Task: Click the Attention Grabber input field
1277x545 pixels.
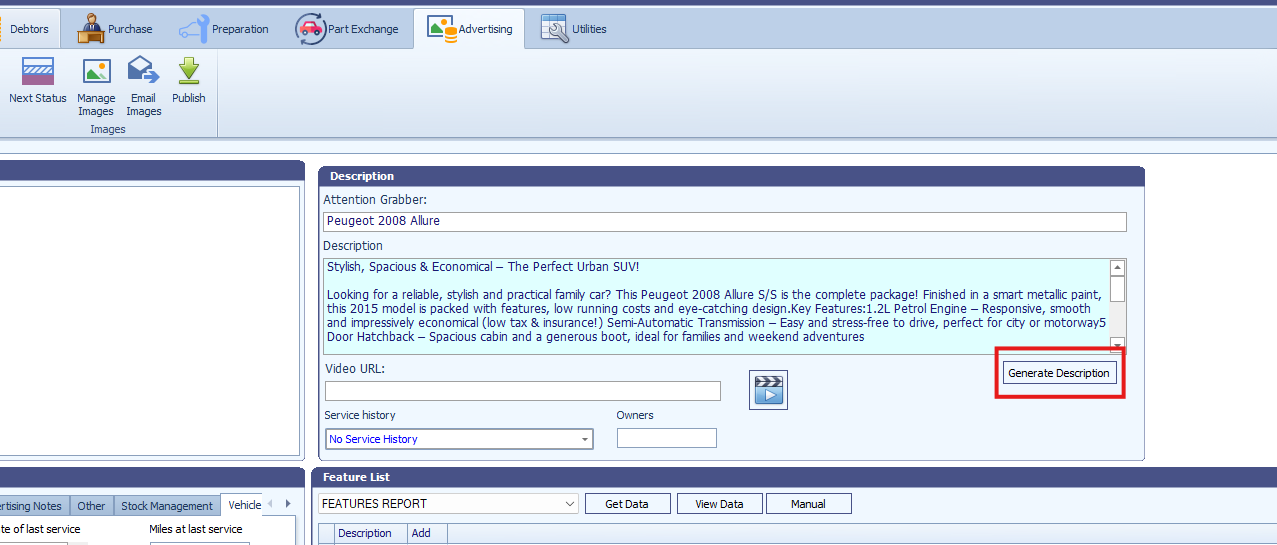Action: coord(725,221)
